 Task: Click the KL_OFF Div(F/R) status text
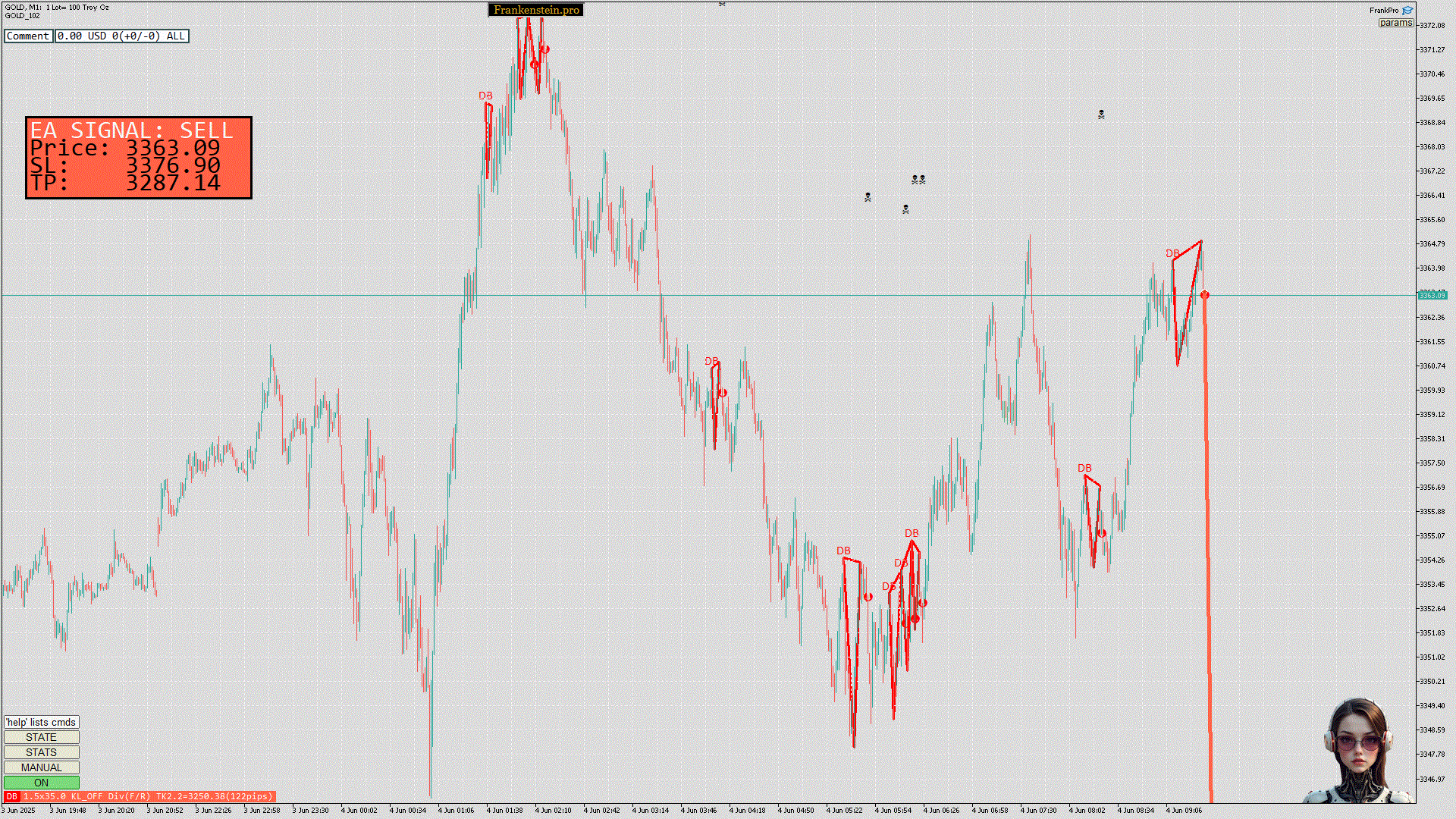111,796
